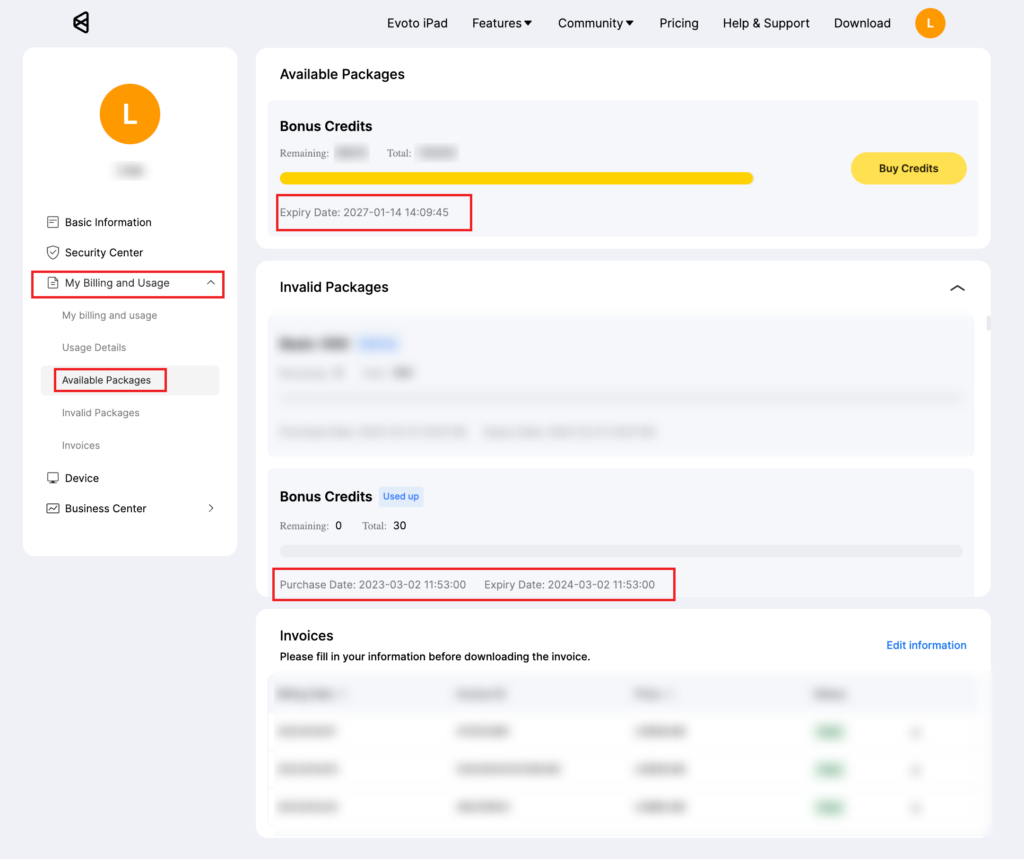Click the invoice information notice text
Viewport: 1024px width, 859px height.
pos(435,656)
